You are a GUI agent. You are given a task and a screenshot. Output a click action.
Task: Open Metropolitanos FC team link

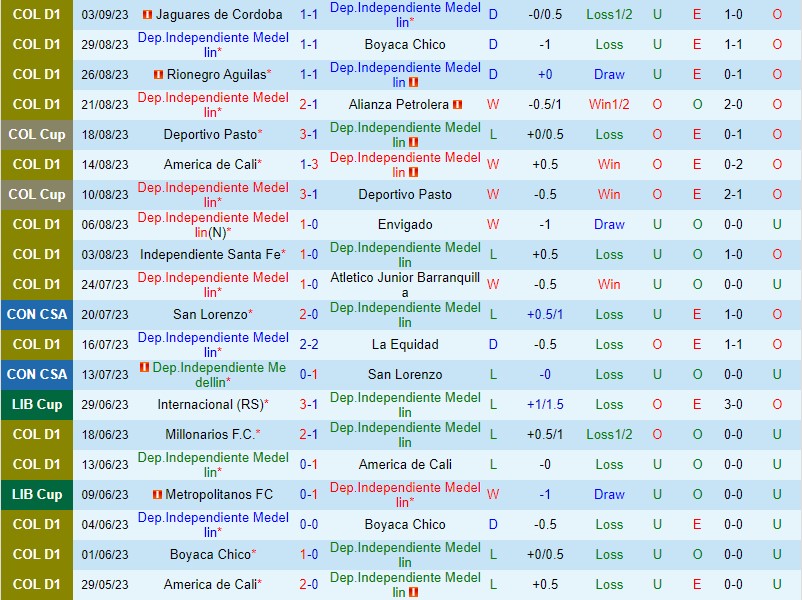(x=219, y=495)
